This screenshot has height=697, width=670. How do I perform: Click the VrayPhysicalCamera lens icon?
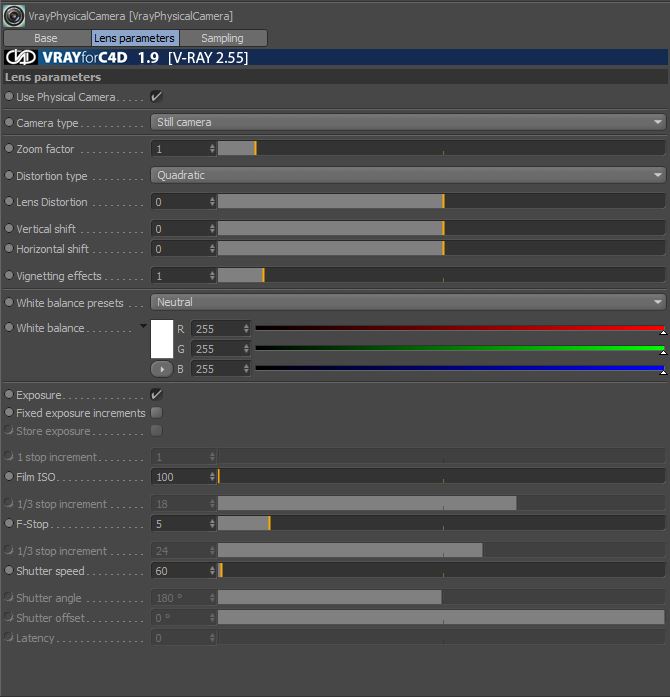pos(14,16)
